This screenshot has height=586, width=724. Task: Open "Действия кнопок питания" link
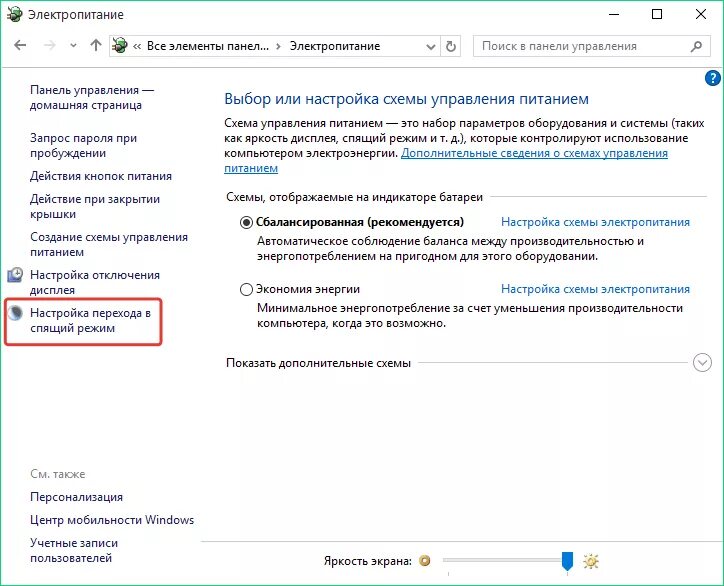101,176
